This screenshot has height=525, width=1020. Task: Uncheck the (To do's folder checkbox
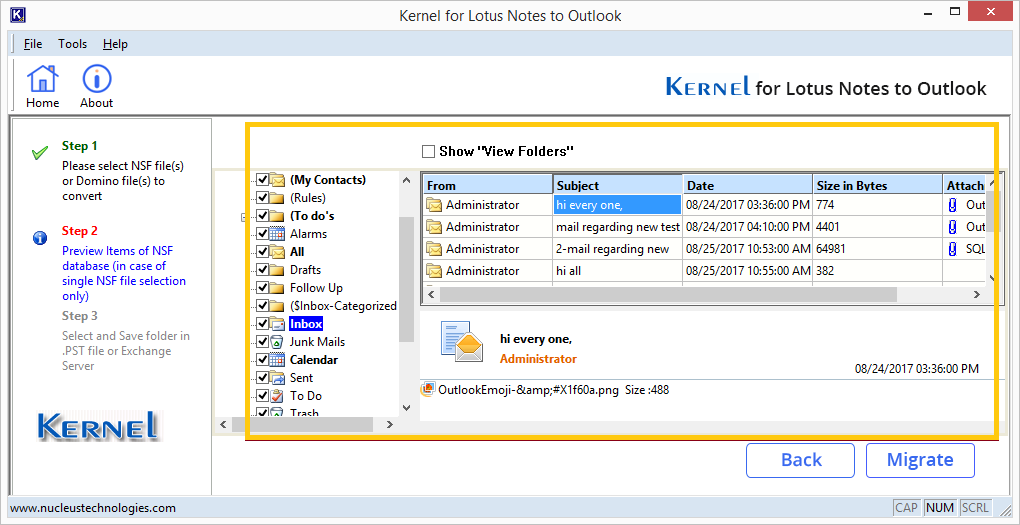click(263, 215)
